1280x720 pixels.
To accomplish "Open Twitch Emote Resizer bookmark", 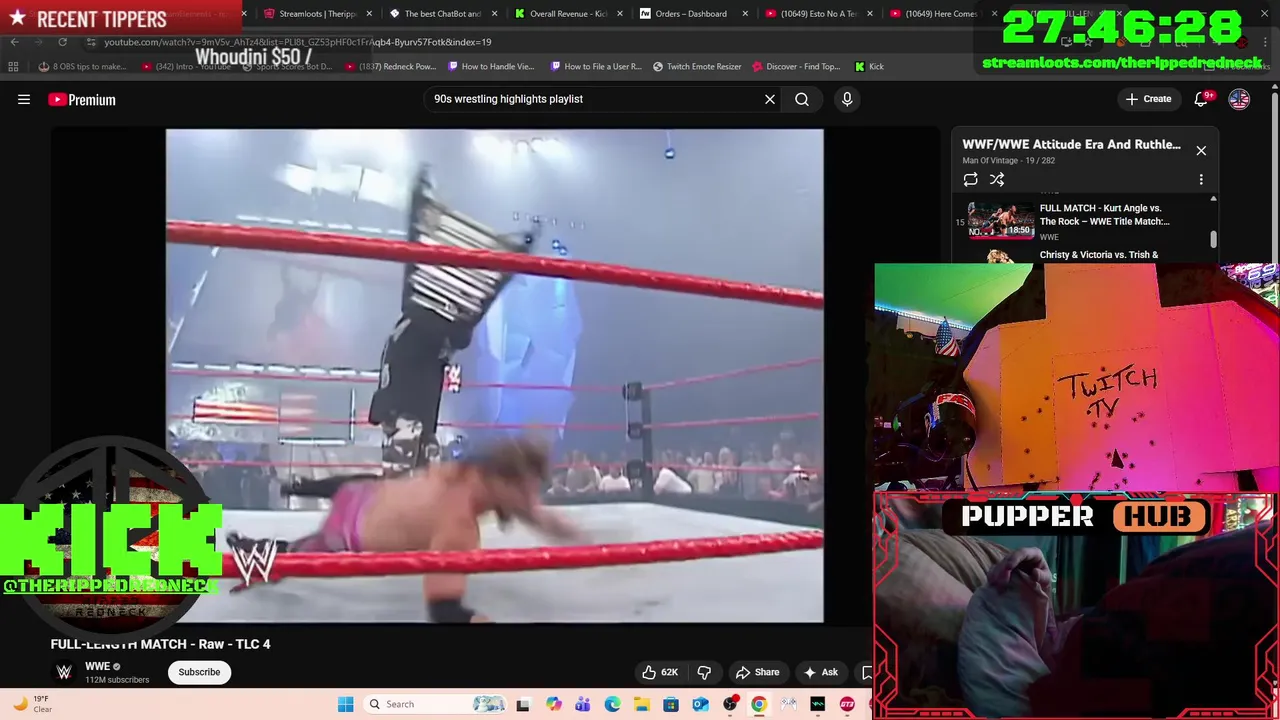I will [x=697, y=67].
